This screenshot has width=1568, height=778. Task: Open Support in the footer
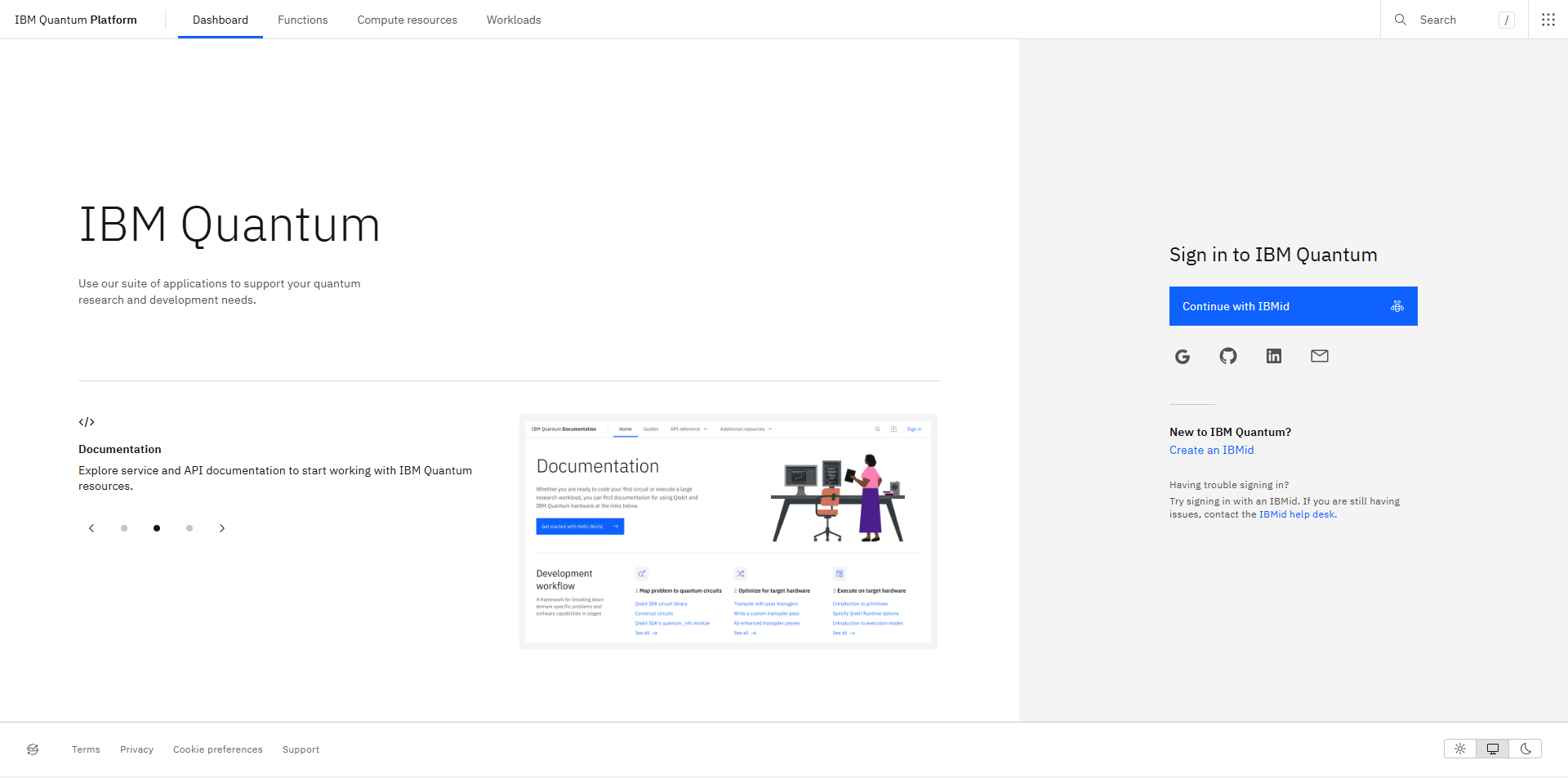tap(301, 749)
